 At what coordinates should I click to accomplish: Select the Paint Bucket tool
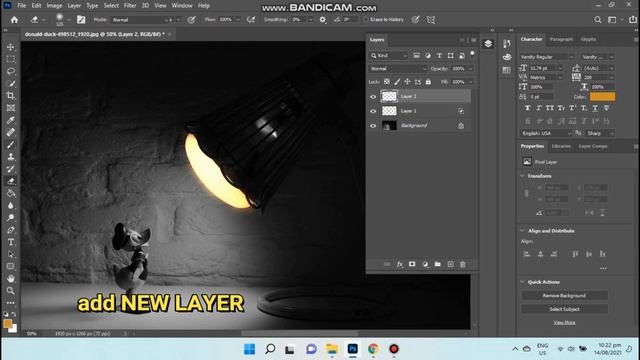tap(11, 193)
